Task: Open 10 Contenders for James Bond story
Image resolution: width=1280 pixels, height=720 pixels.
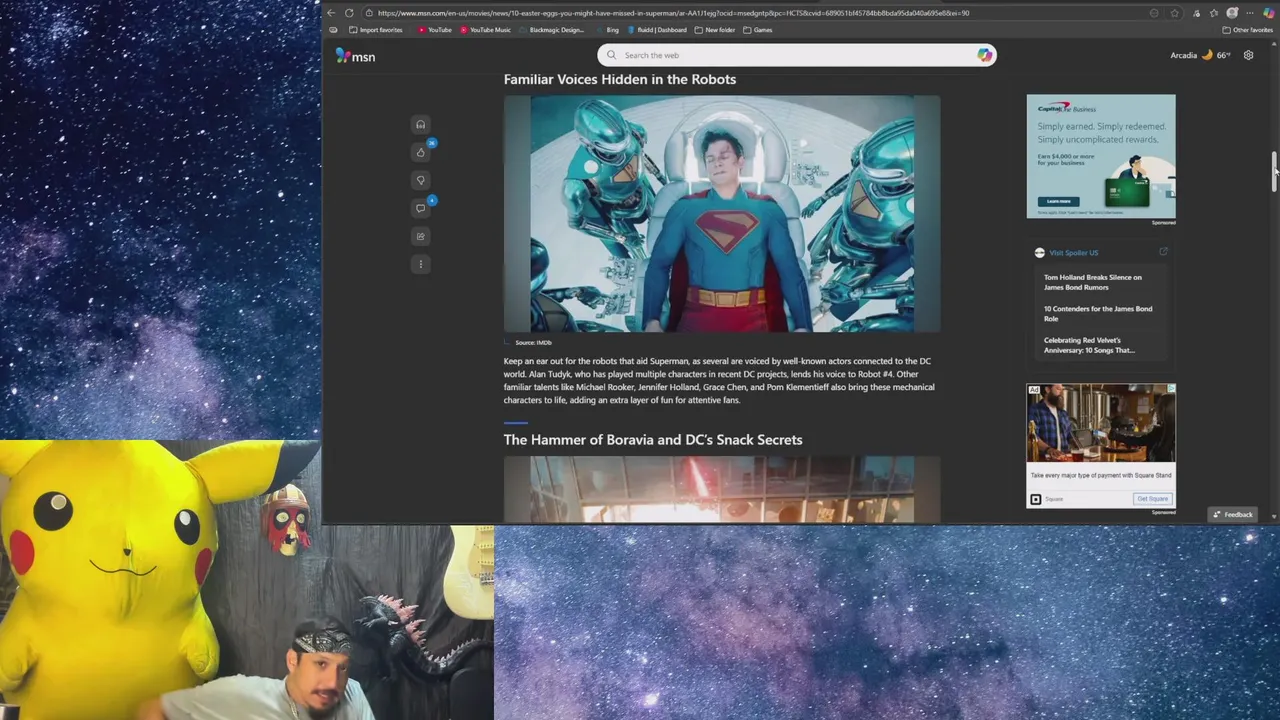Action: [1098, 313]
